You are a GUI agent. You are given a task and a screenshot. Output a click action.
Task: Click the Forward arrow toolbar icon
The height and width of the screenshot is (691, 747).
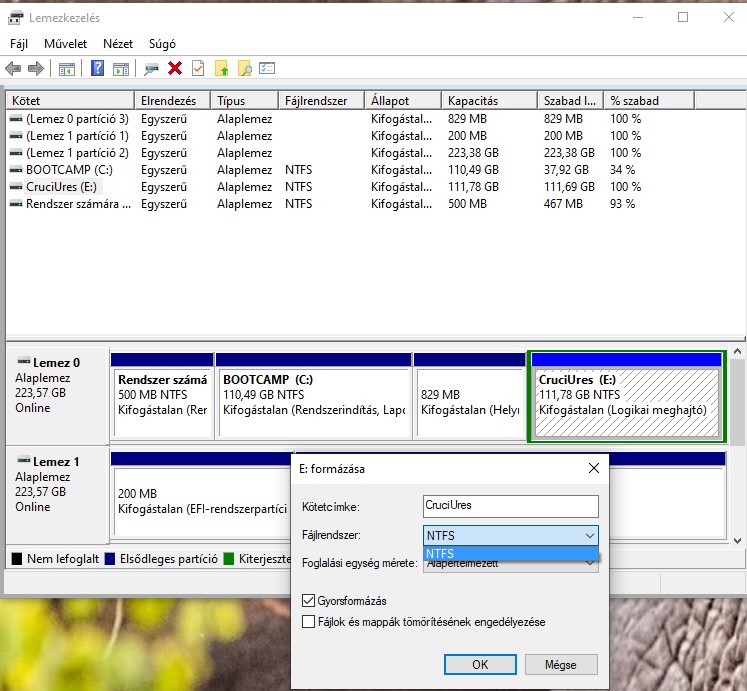tap(36, 69)
